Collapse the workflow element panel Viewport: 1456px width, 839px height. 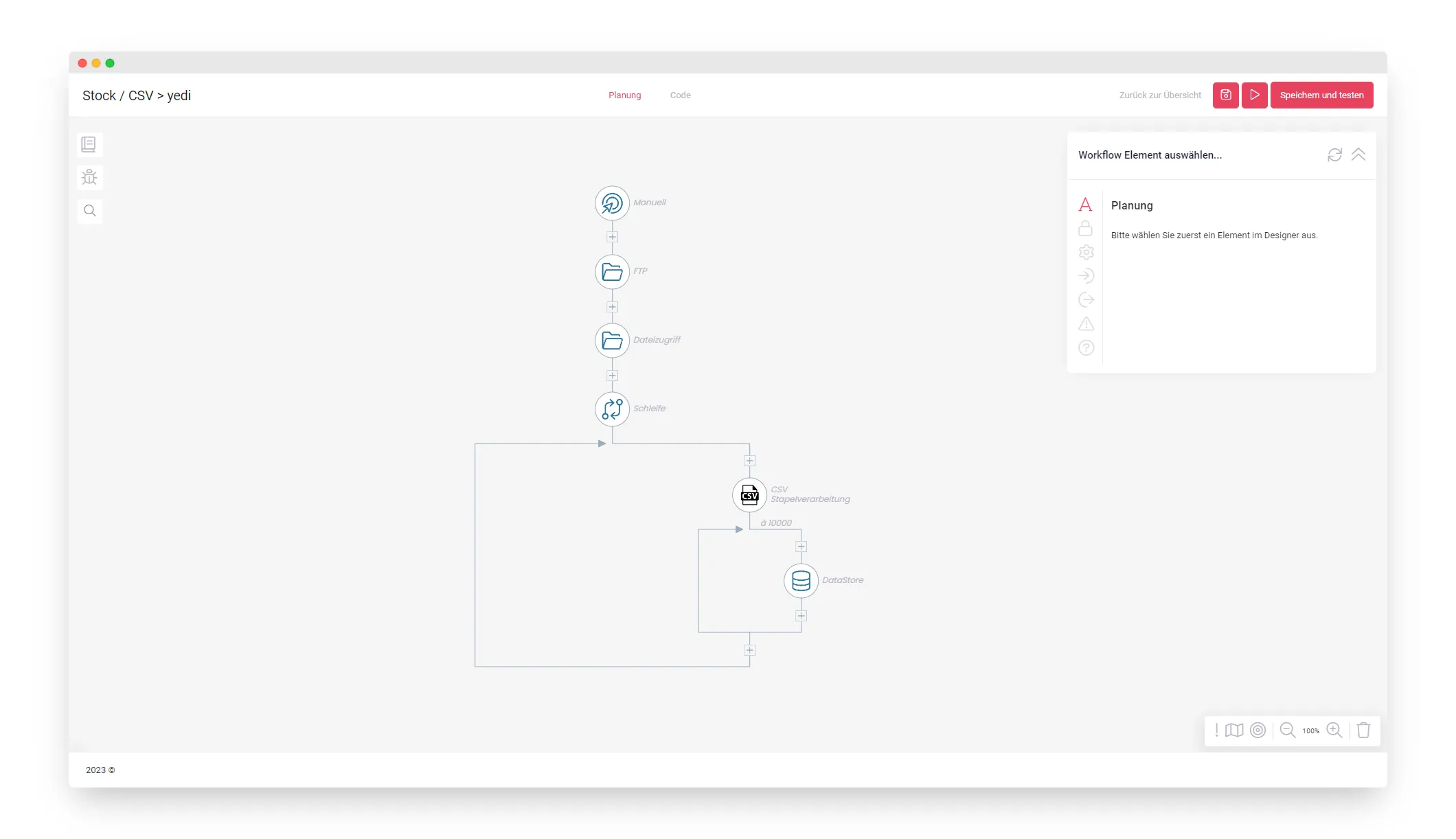click(1358, 154)
